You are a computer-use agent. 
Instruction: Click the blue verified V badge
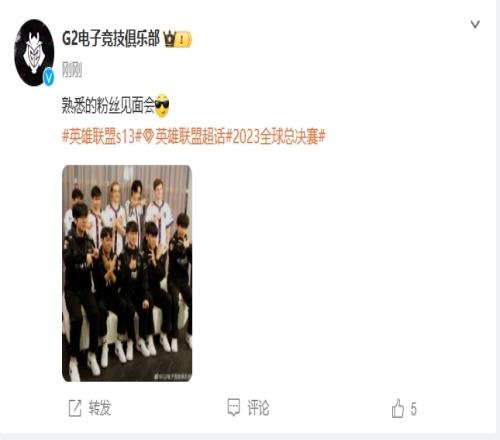[49, 78]
